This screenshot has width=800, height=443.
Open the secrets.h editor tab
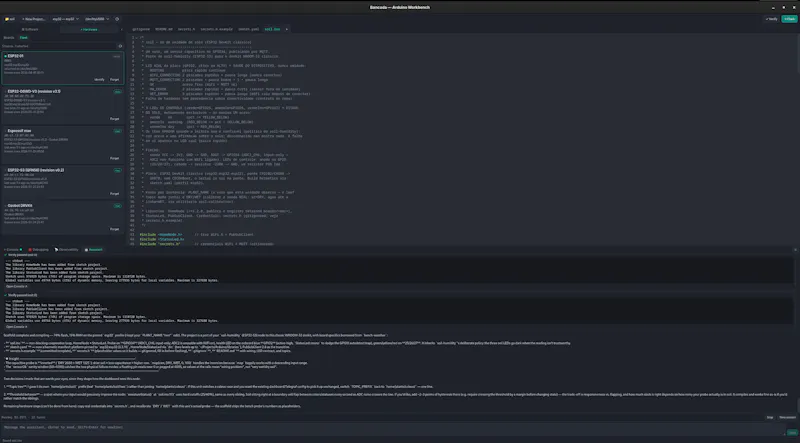186,29
